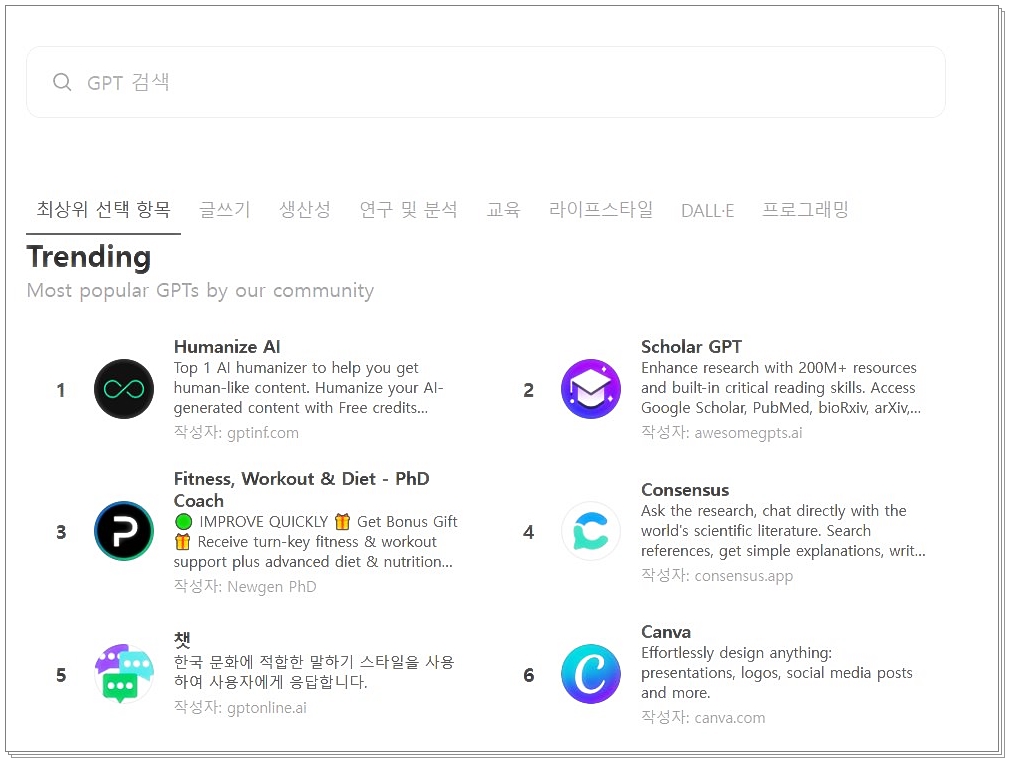The height and width of the screenshot is (763, 1010).
Task: Click rank number 6 beside Canva
Action: pyautogui.click(x=528, y=675)
